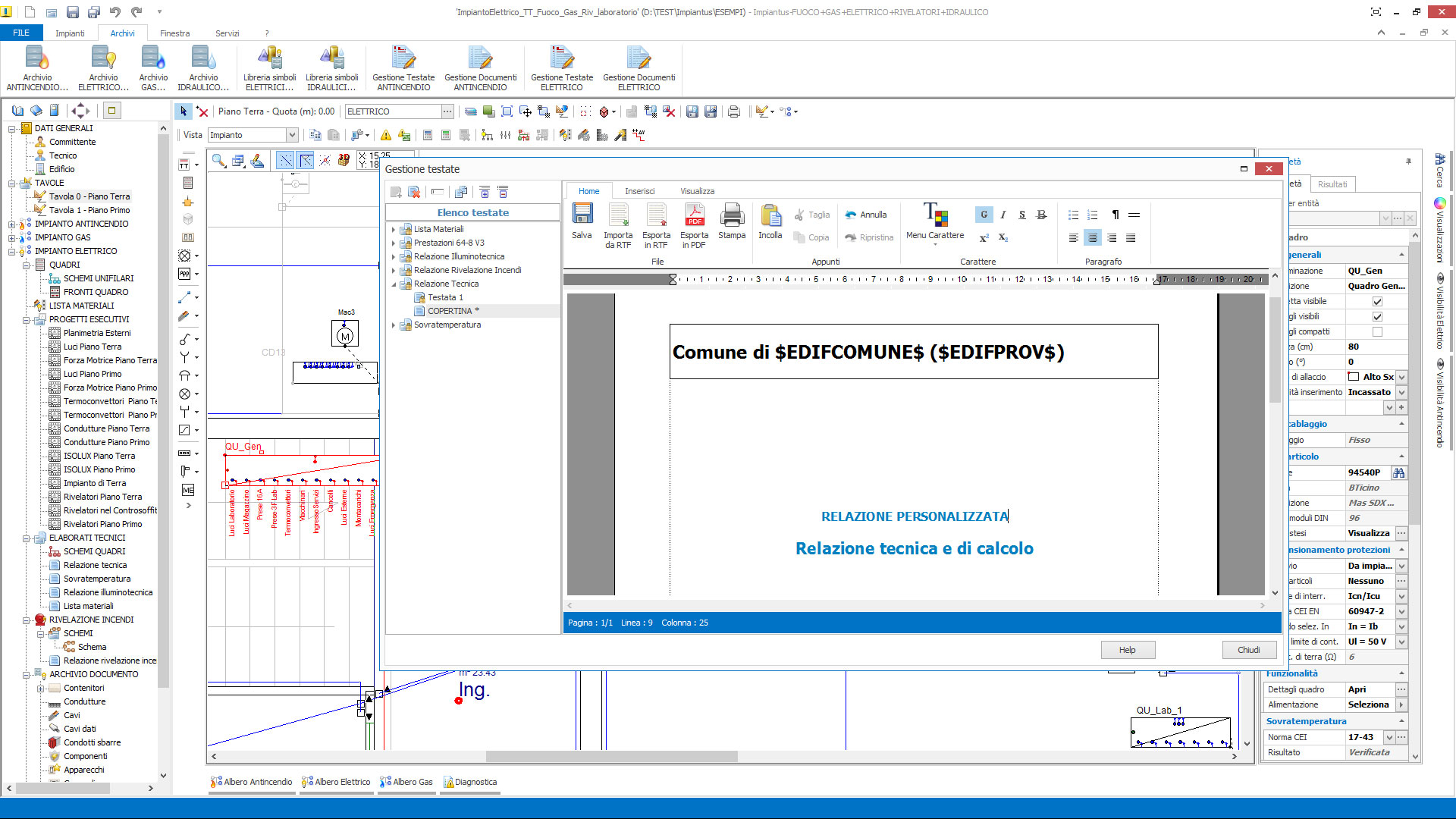Switch to Albero Elettrico tab

tap(336, 782)
